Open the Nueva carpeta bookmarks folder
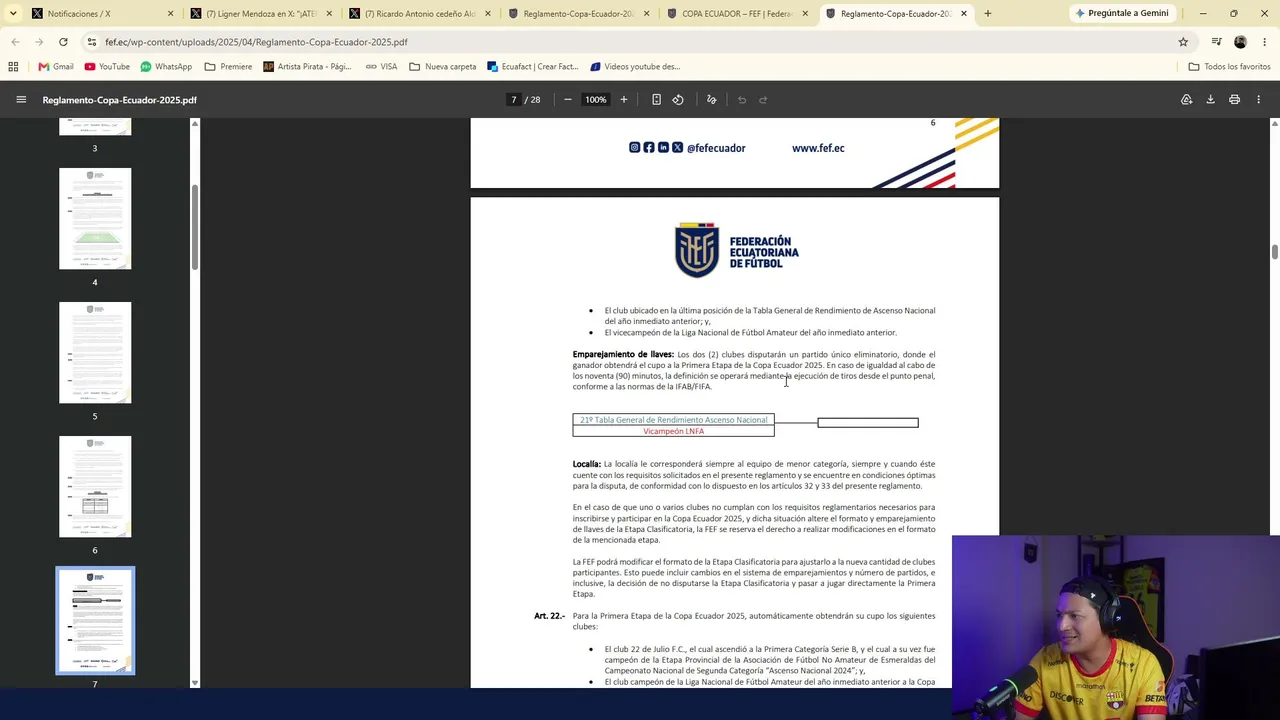The image size is (1280, 720). 443,67
